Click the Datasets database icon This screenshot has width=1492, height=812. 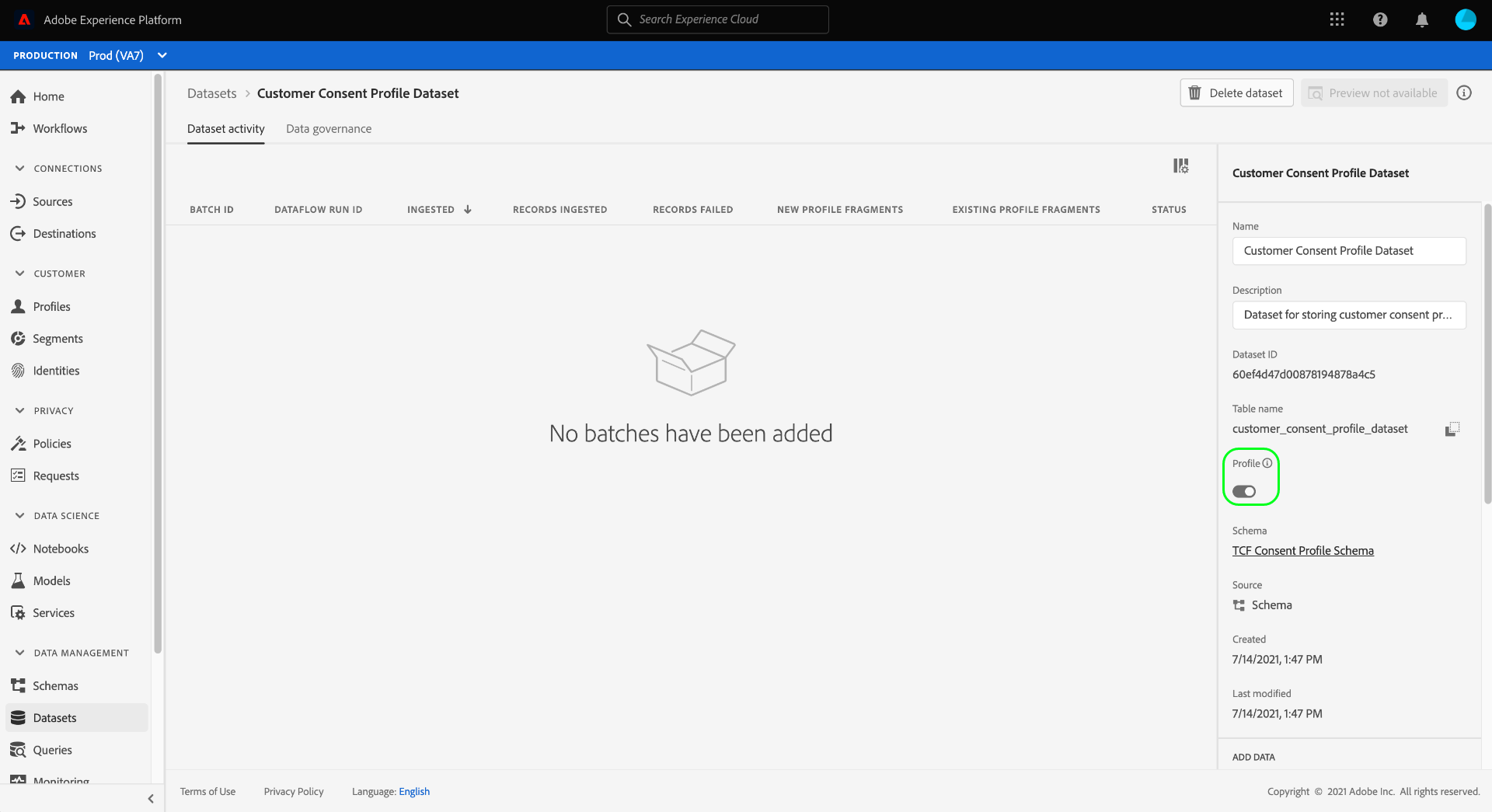(x=18, y=718)
